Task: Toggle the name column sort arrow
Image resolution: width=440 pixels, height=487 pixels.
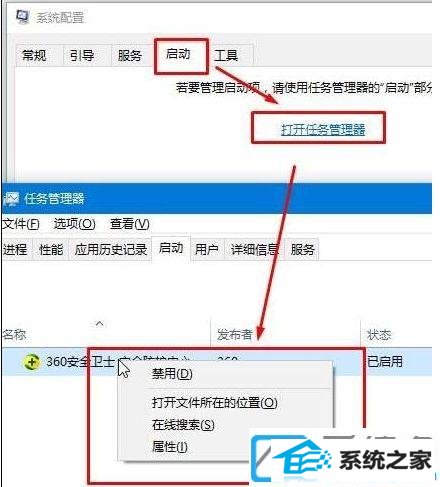Action: point(99,323)
